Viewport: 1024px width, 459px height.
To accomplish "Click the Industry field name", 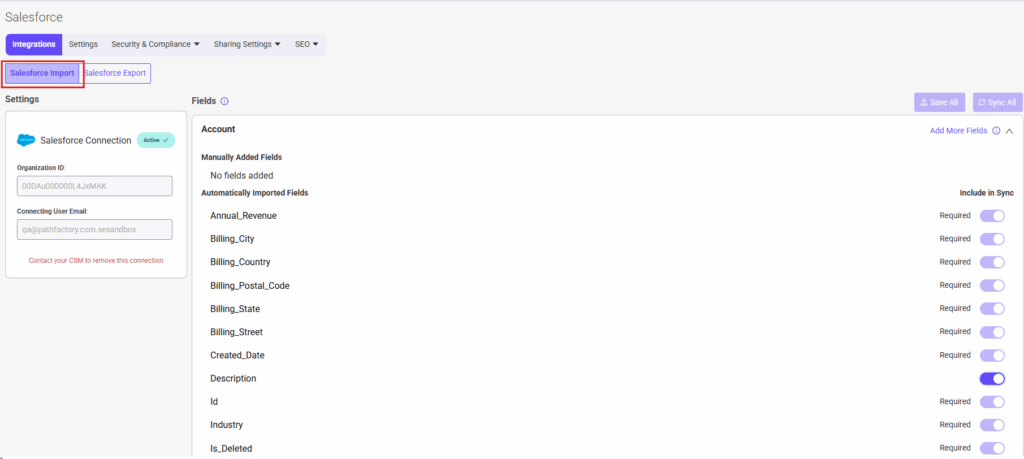I will 227,425.
